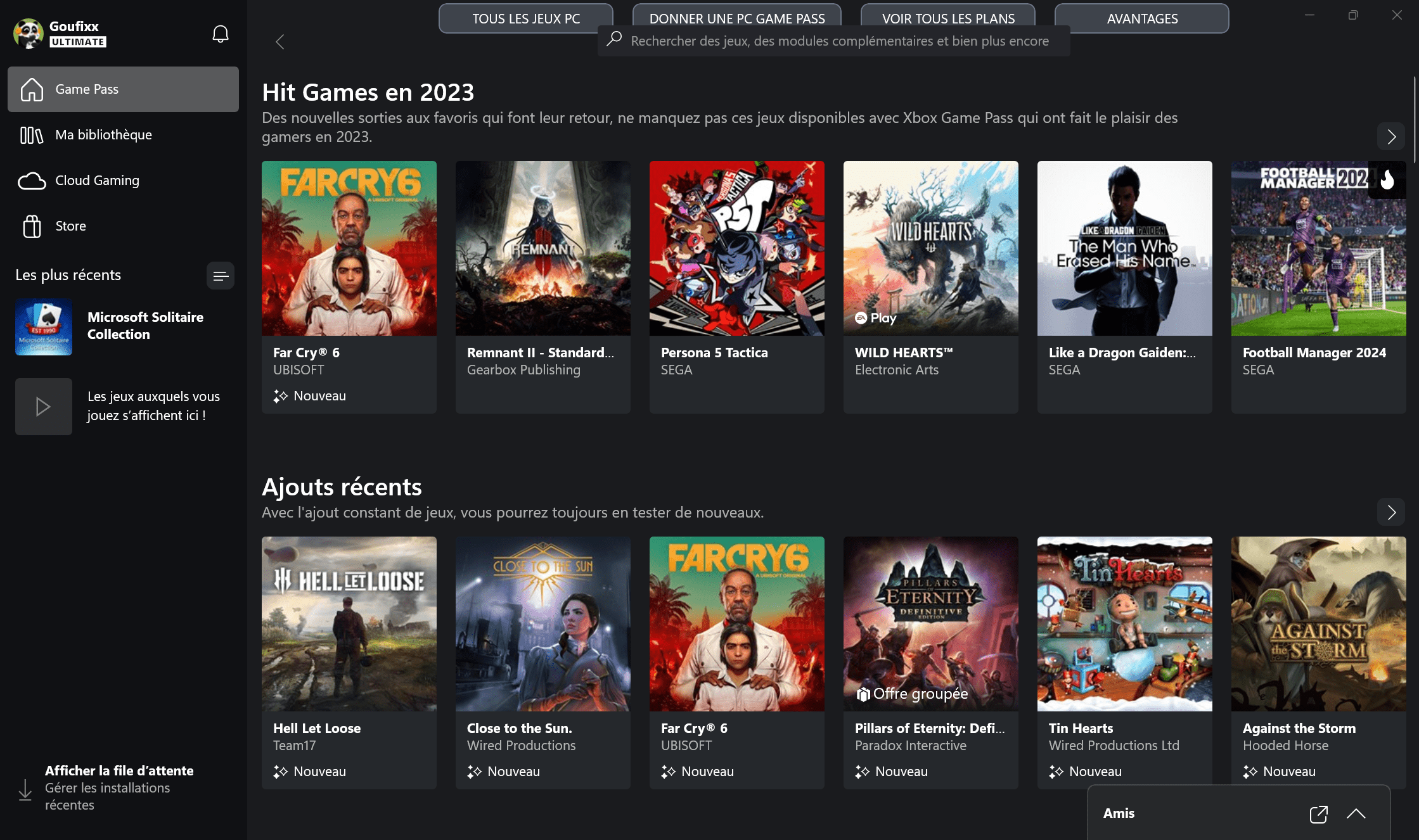The width and height of the screenshot is (1419, 840).
Task: Click the flame badge on Football Manager
Action: [1387, 180]
